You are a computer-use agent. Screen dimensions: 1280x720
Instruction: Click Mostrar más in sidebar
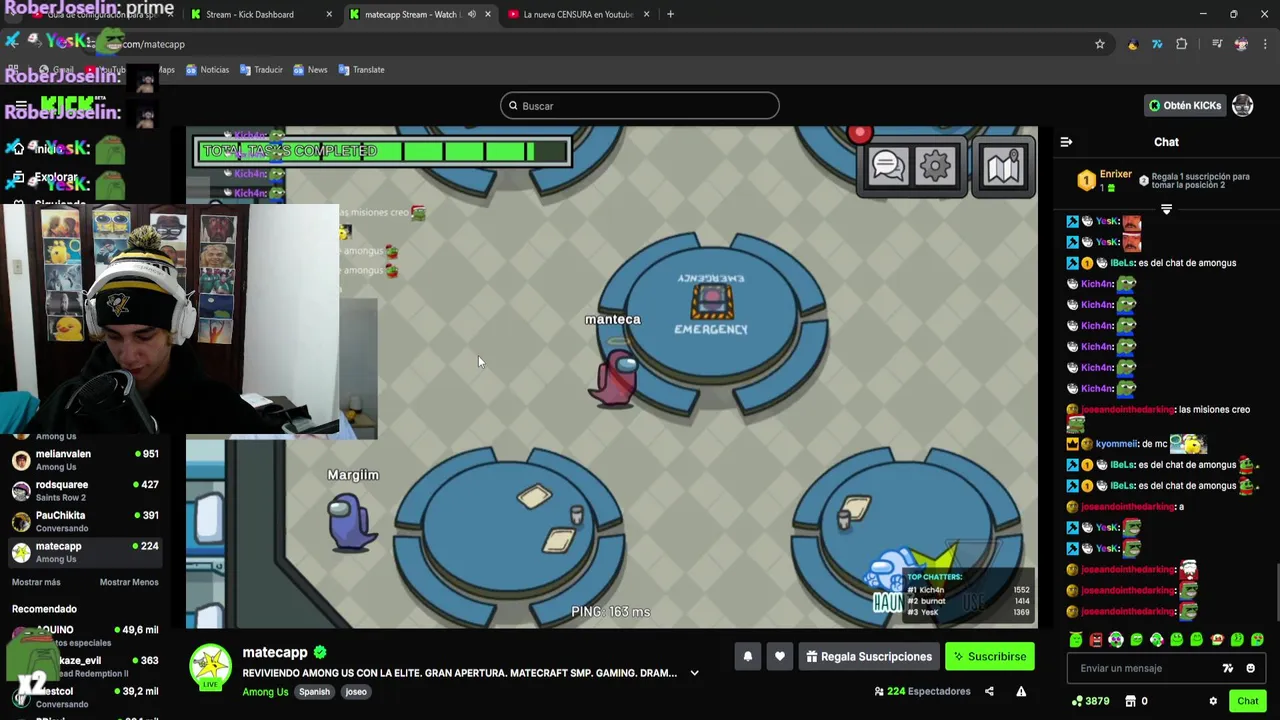coord(36,582)
